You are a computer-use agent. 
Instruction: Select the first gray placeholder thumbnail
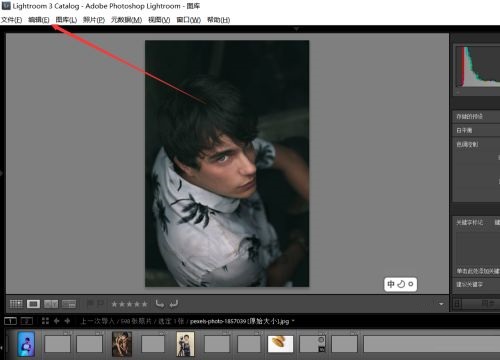point(57,344)
